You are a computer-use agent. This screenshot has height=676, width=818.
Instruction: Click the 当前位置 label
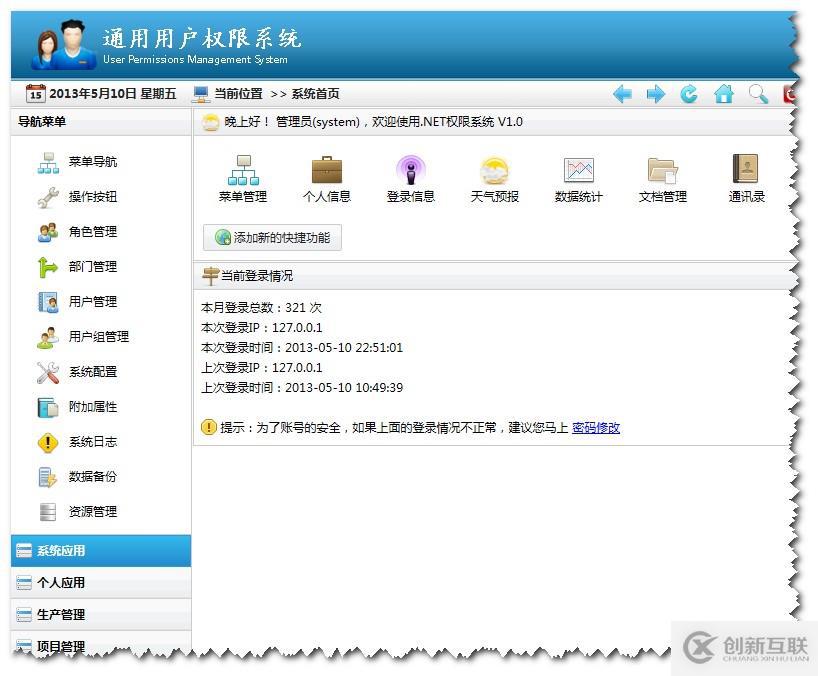pos(238,94)
